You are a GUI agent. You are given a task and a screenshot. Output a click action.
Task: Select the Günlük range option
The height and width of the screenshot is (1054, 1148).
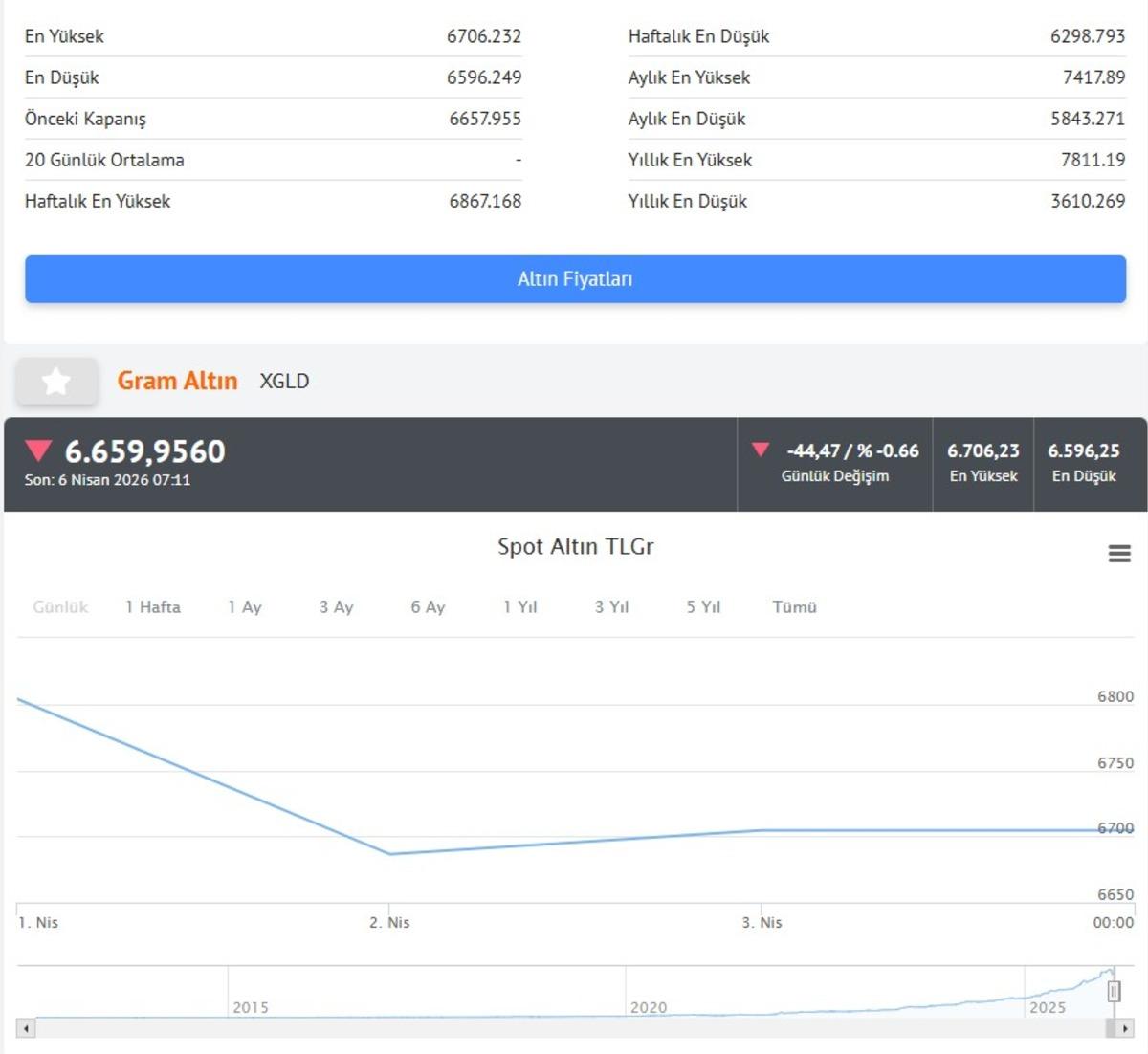(x=60, y=607)
